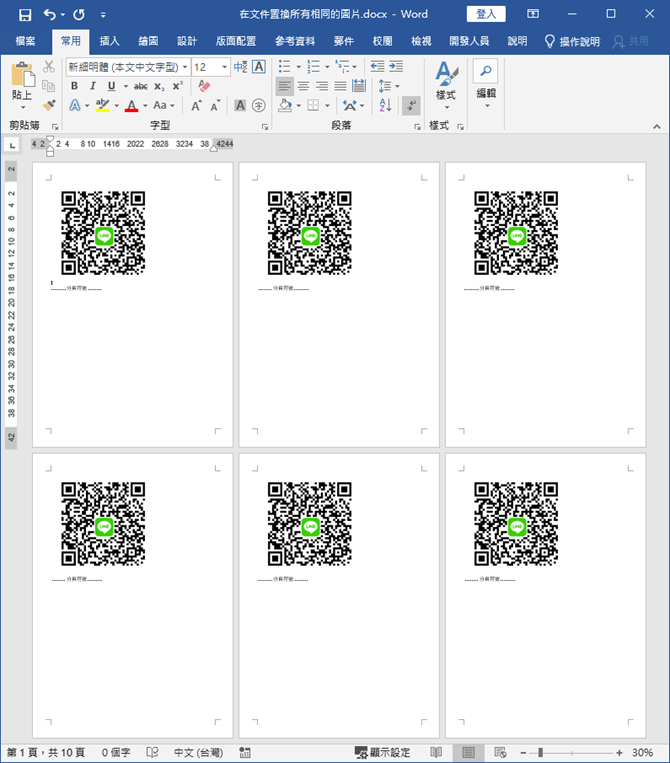Toggle show paragraph marks button
670x763 pixels.
pos(412,105)
